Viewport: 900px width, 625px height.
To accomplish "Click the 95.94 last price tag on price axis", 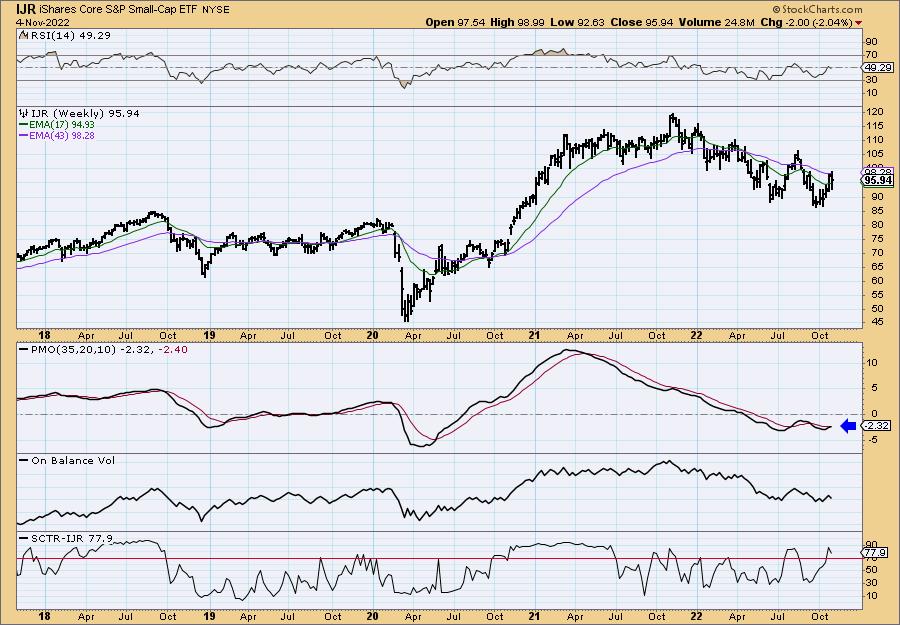I will 878,180.
